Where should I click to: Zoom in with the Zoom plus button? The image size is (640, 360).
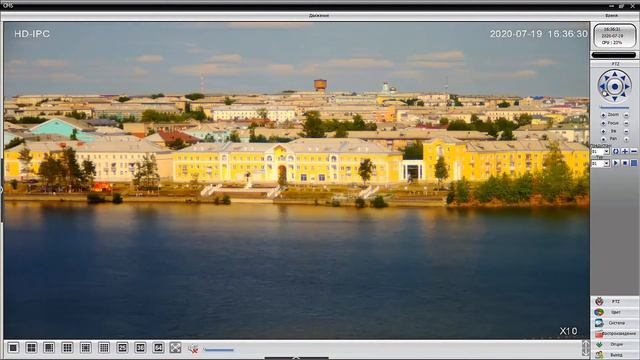(603, 115)
